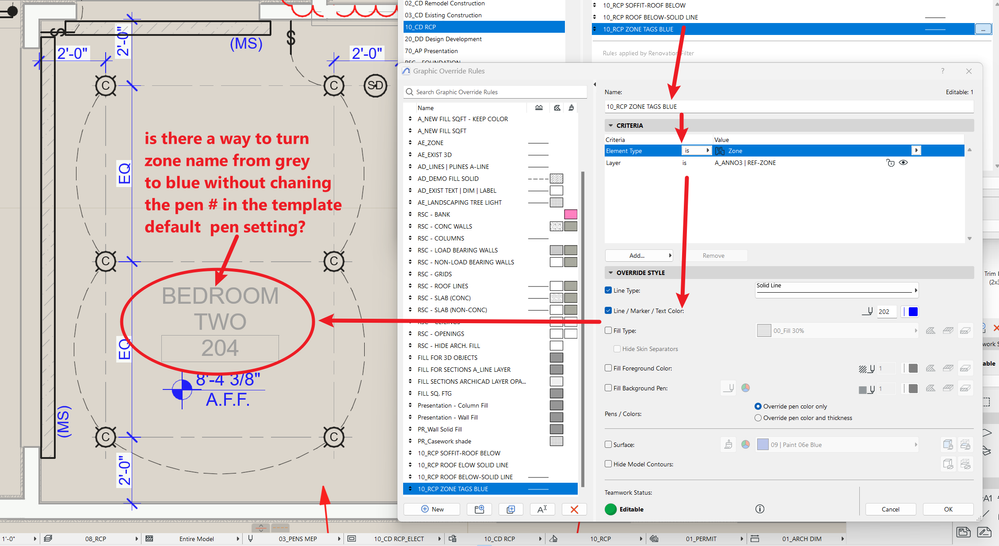Click cut fill icon on Fill Foreground Color row
The height and width of the screenshot is (546, 999).
931,368
